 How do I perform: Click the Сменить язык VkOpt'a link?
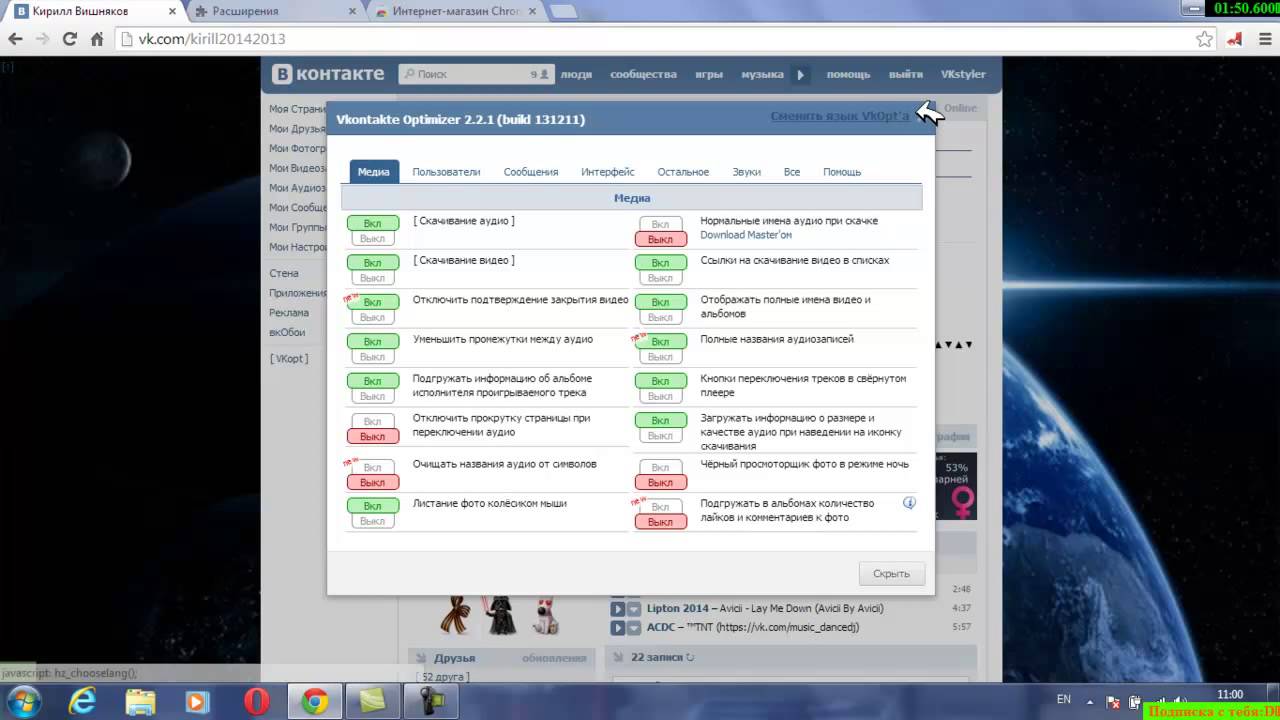click(840, 116)
